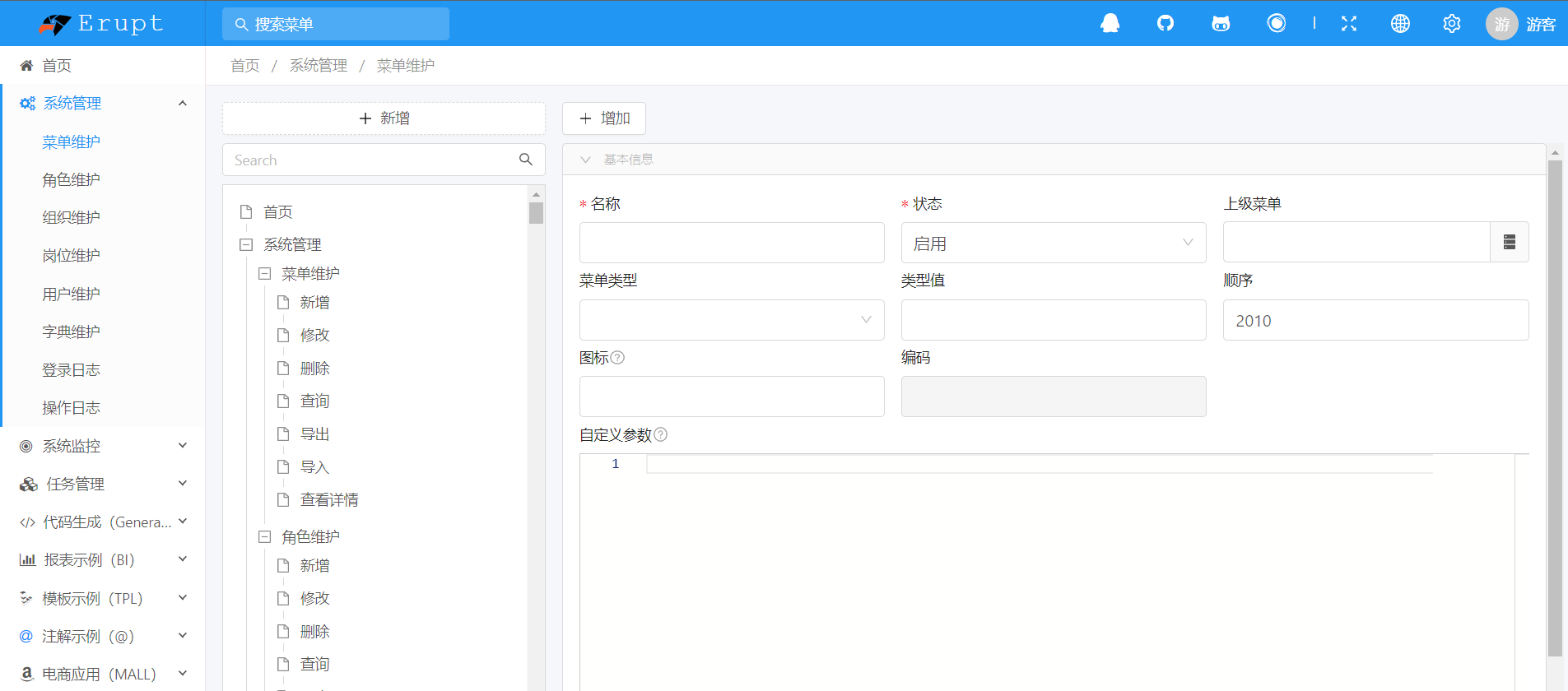This screenshot has height=691, width=1568.
Task: Click the file icon beside tree node 首页
Action: 245,212
